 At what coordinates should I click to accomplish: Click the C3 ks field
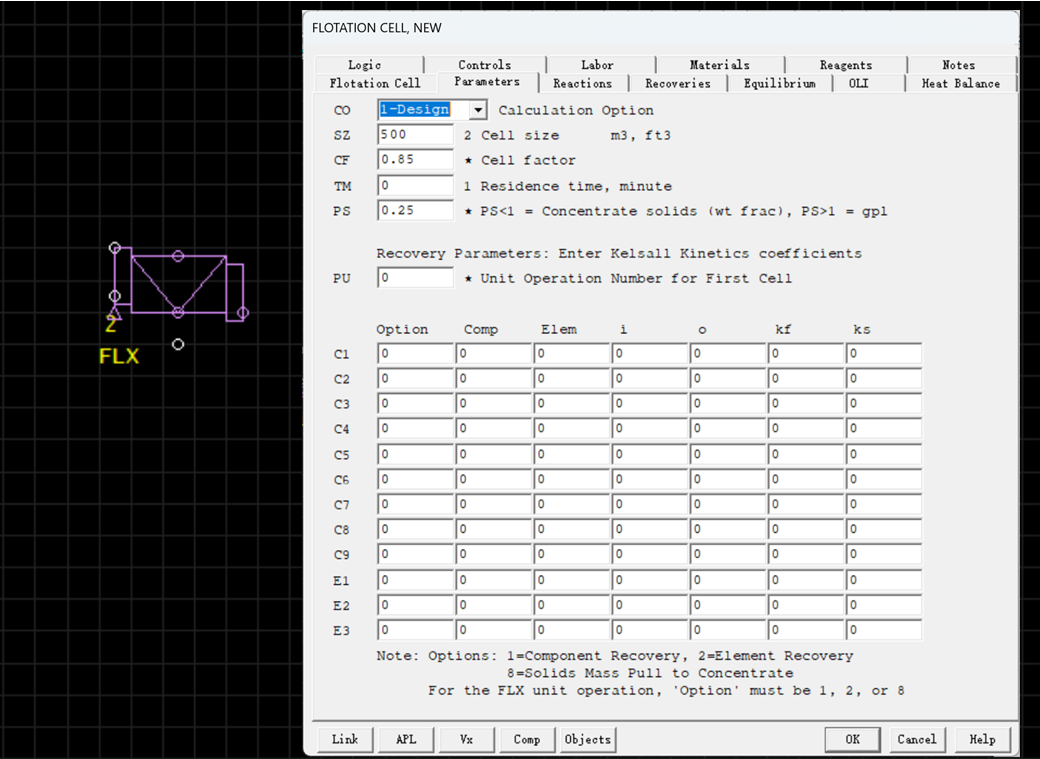(x=884, y=404)
